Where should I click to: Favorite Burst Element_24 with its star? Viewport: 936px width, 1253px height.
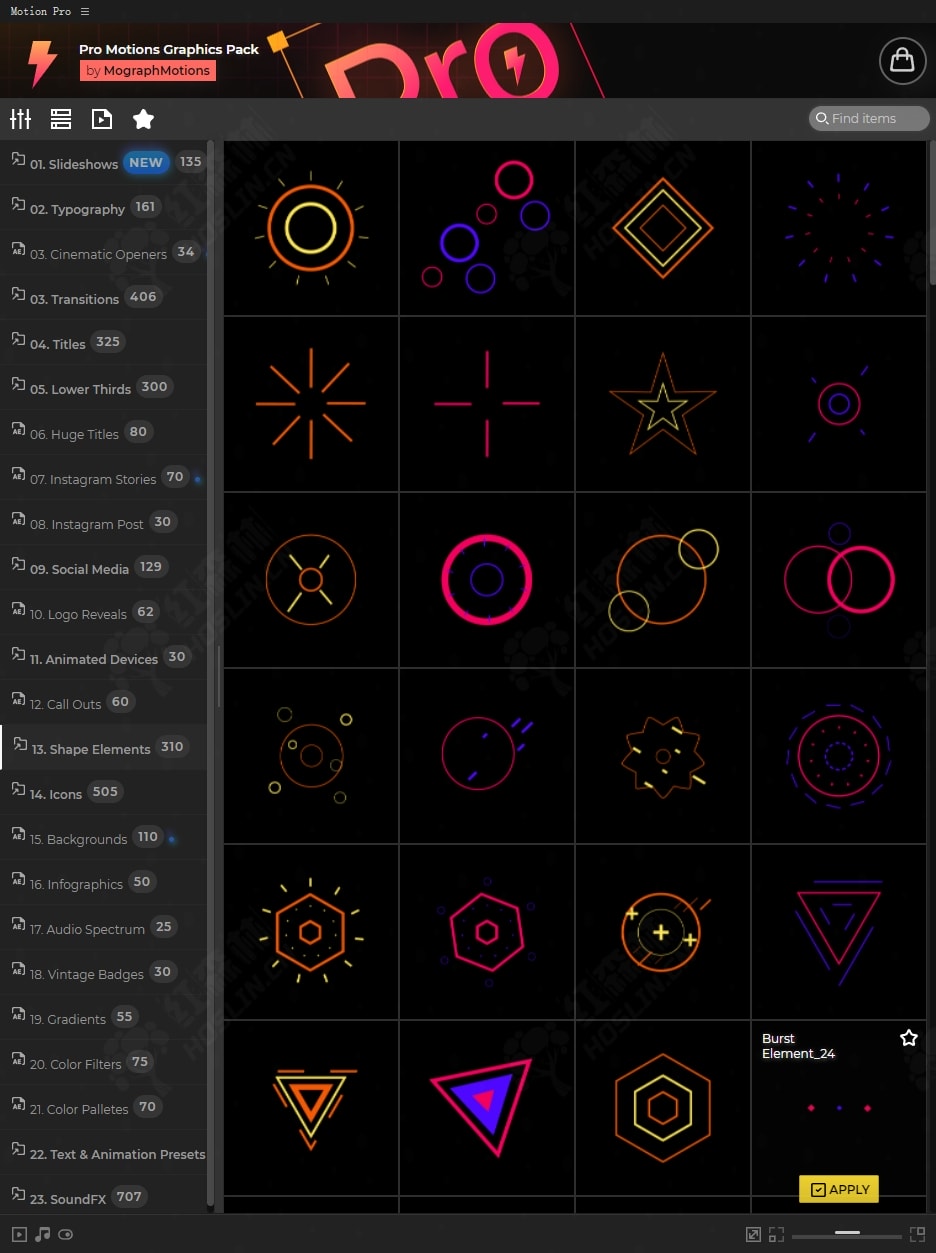click(908, 1038)
